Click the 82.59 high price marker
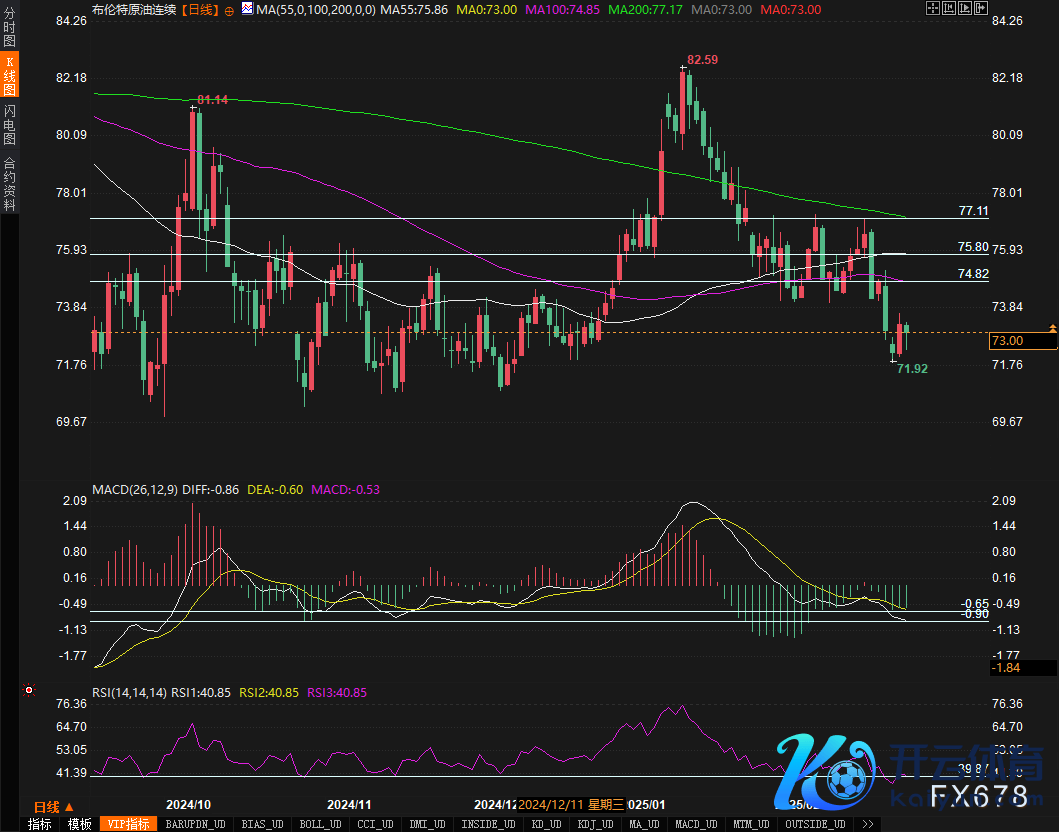 coord(703,60)
